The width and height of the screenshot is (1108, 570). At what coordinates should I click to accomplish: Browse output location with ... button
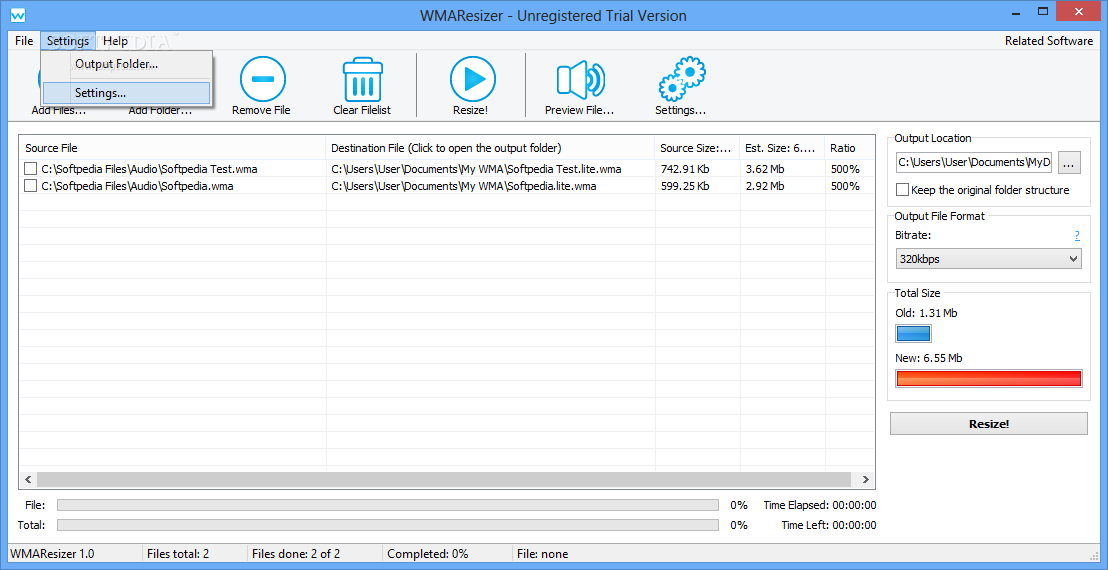pos(1069,162)
